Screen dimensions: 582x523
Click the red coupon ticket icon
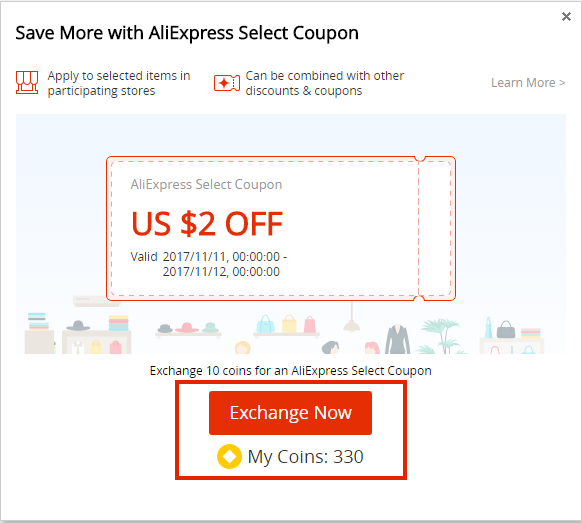point(226,83)
